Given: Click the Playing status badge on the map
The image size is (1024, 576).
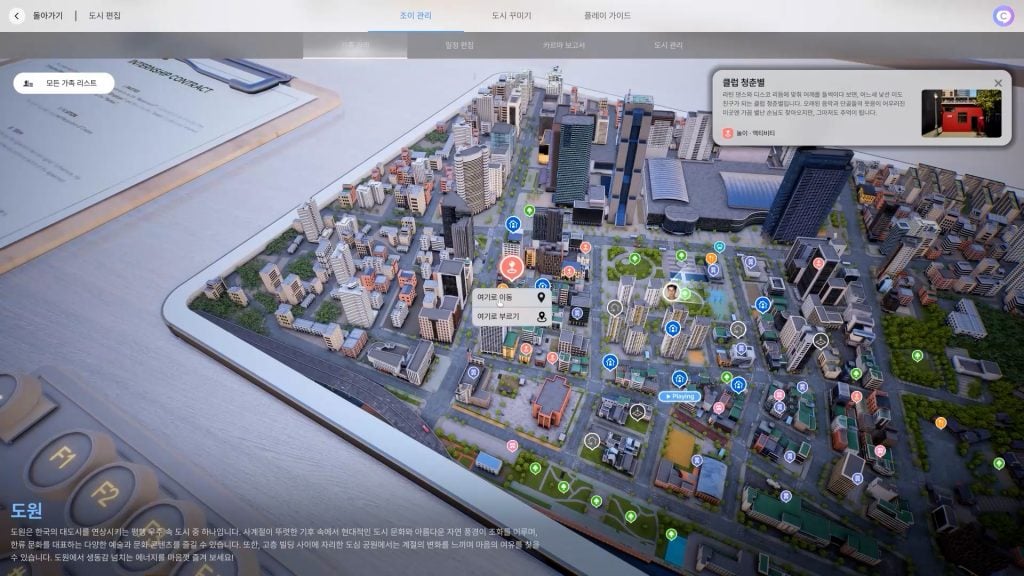Looking at the screenshot, I should (678, 396).
